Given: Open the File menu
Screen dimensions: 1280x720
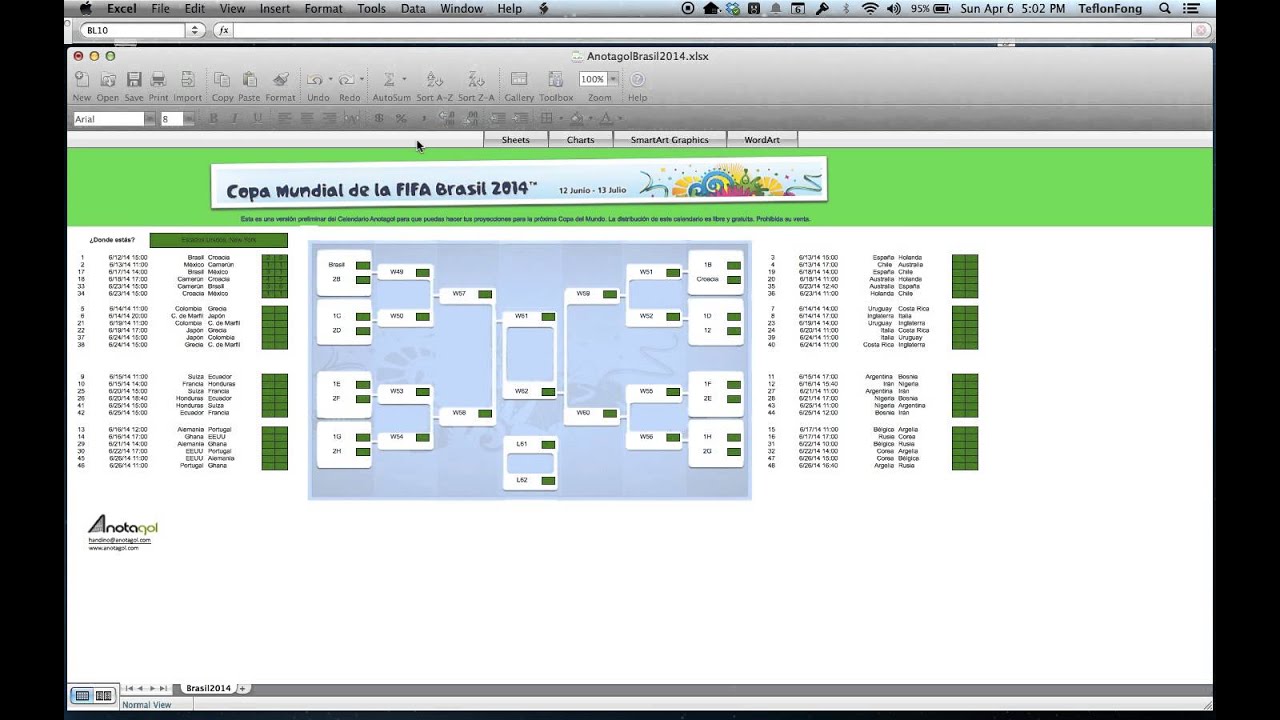Looking at the screenshot, I should (x=160, y=8).
